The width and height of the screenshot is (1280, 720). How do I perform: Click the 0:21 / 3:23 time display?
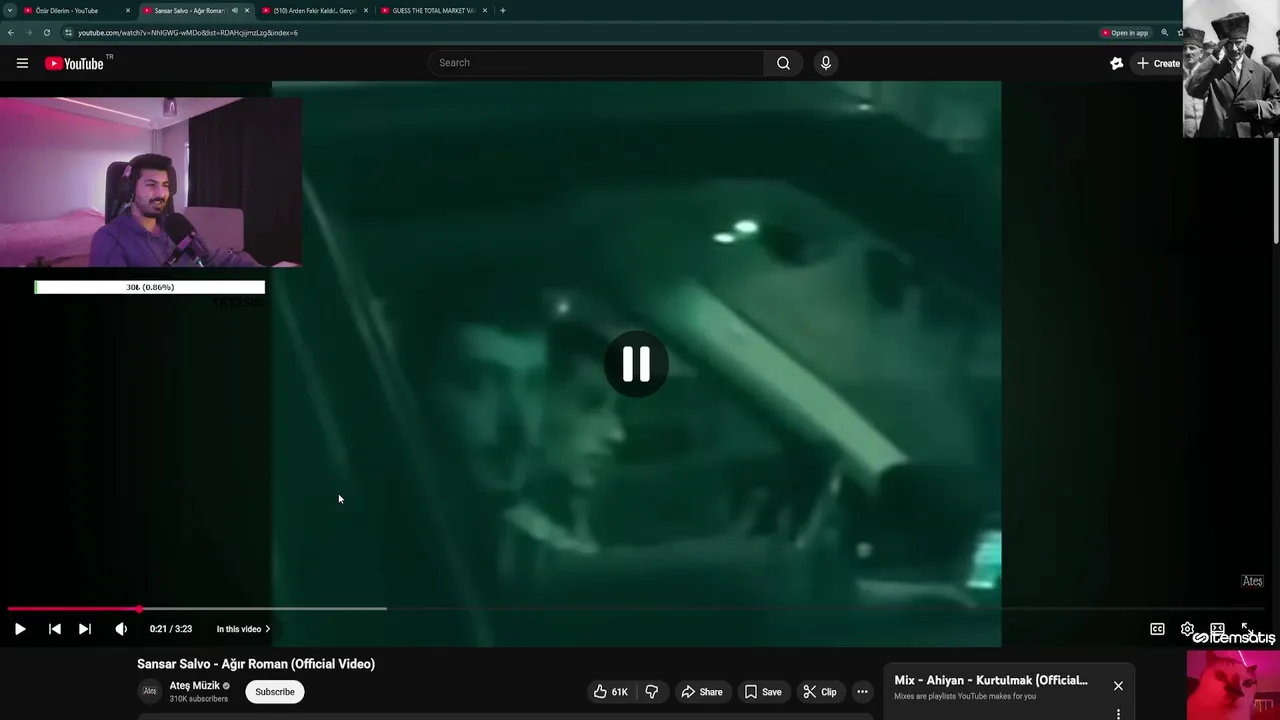pyautogui.click(x=171, y=629)
